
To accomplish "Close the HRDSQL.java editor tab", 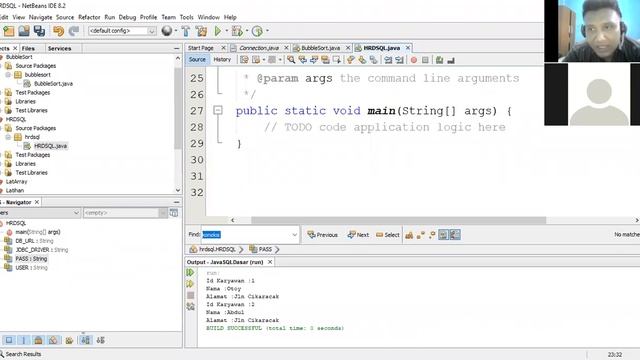I will click(x=407, y=48).
